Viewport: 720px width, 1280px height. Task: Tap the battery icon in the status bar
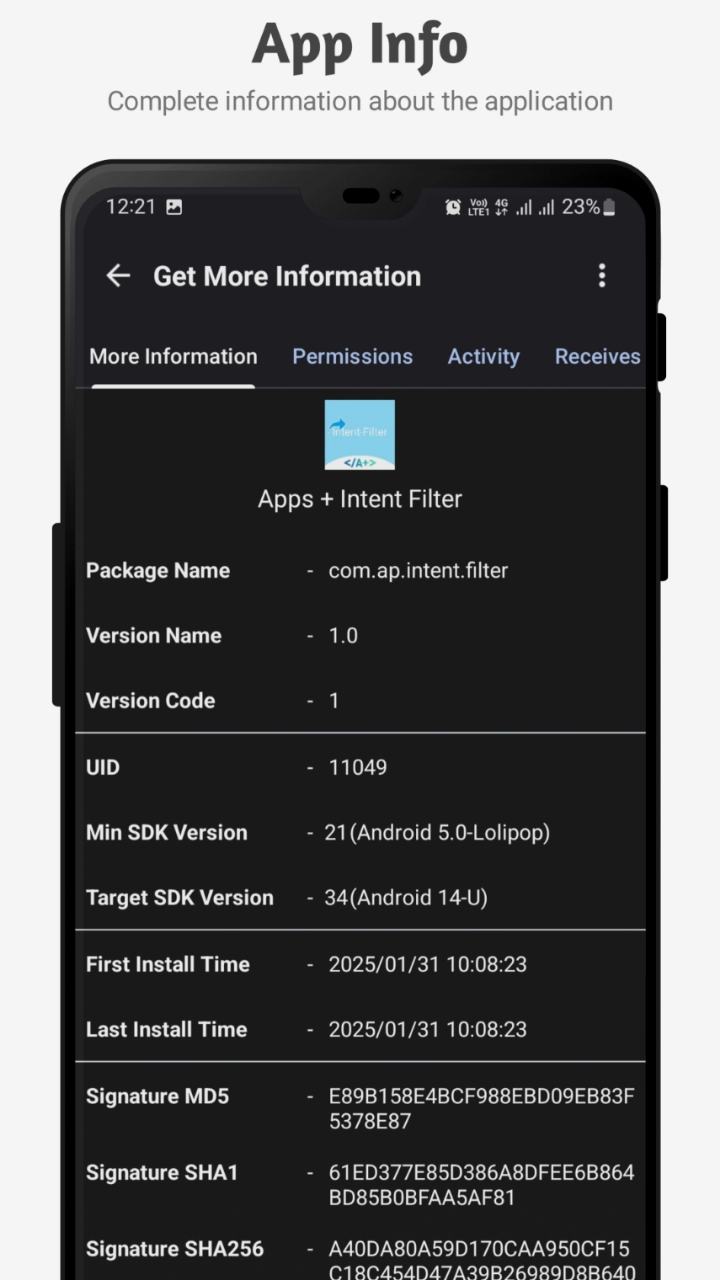coord(609,207)
